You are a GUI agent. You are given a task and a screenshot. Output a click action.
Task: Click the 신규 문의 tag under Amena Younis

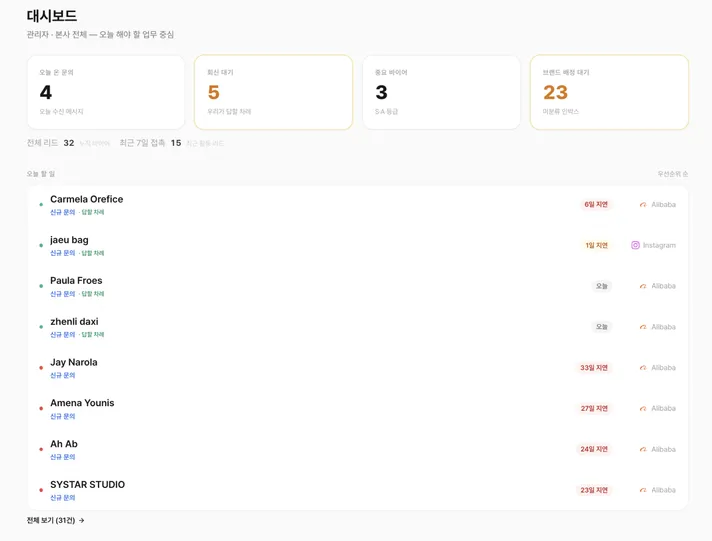(x=63, y=416)
